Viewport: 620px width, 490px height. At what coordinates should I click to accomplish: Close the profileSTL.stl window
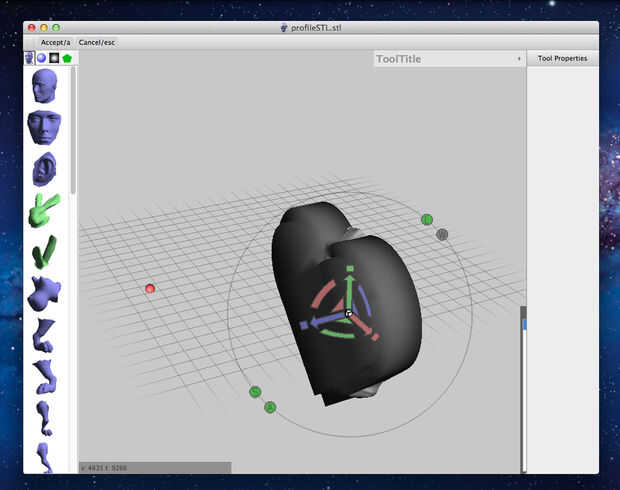pos(32,28)
